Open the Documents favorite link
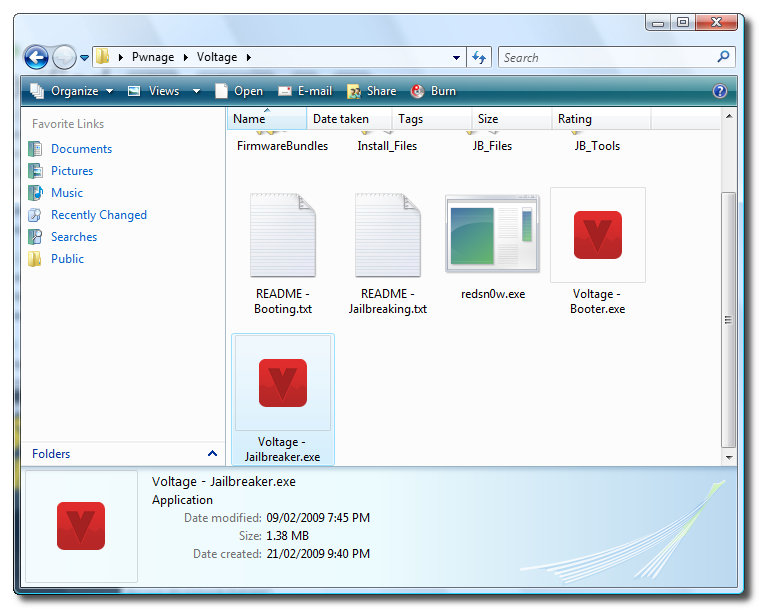Viewport: 759px width, 609px height. click(x=81, y=149)
